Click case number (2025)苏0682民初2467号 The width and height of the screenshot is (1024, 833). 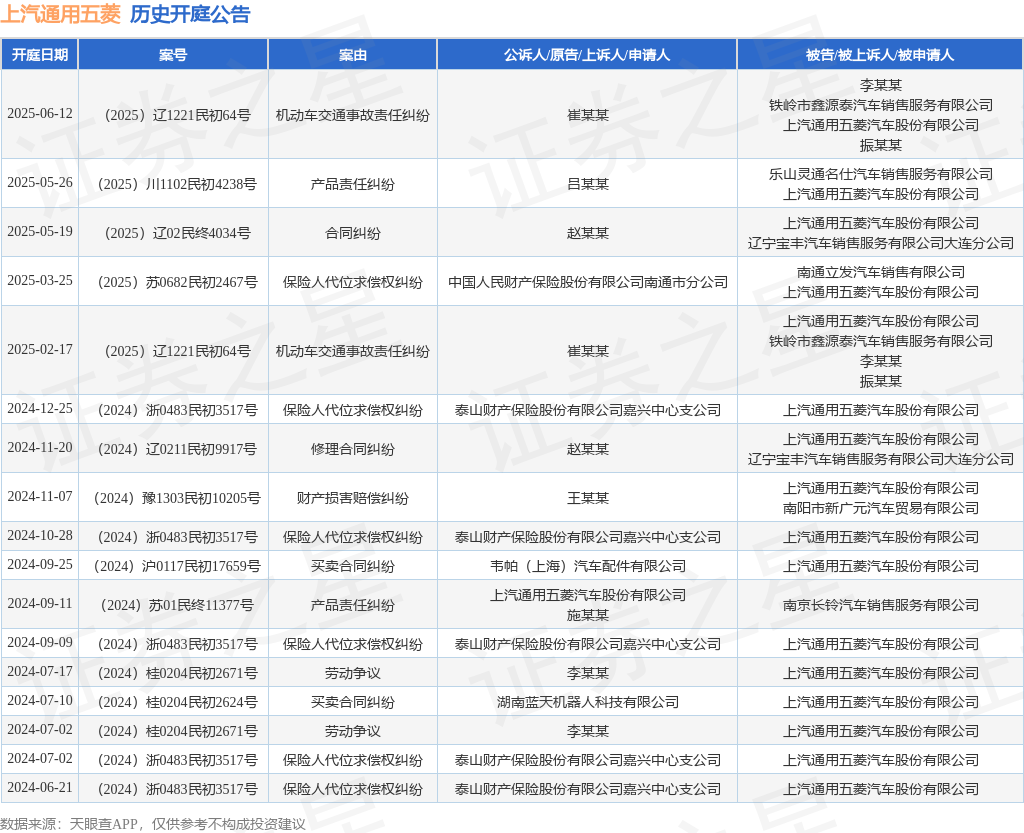tap(176, 282)
